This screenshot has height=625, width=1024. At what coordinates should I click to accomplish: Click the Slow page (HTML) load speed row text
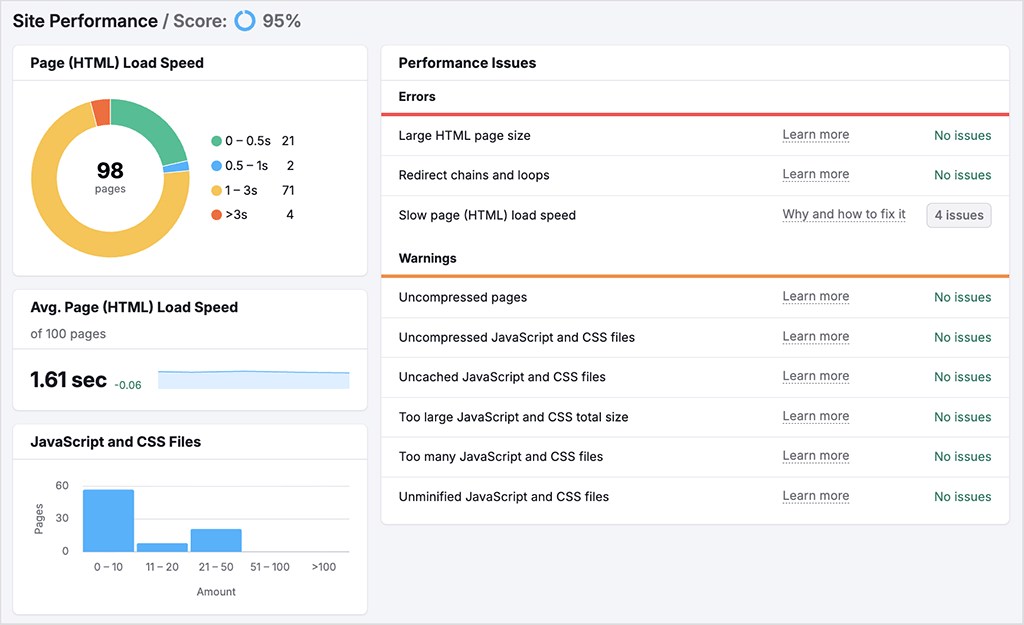[x=487, y=216]
